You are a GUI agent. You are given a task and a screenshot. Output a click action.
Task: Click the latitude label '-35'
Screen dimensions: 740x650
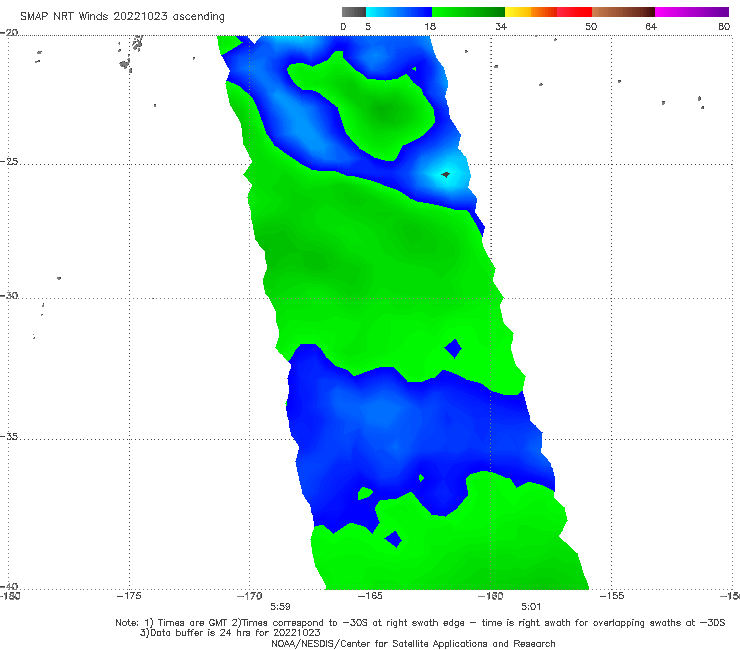coord(9,437)
